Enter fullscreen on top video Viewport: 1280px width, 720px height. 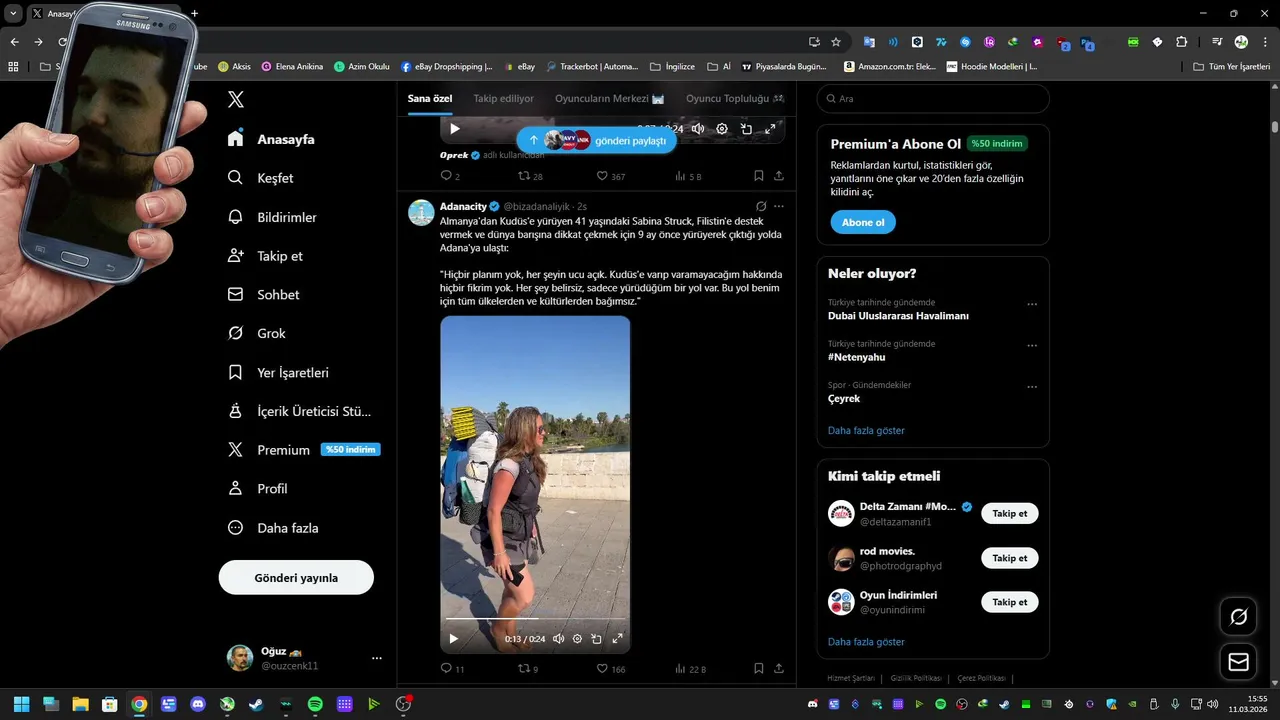point(770,128)
